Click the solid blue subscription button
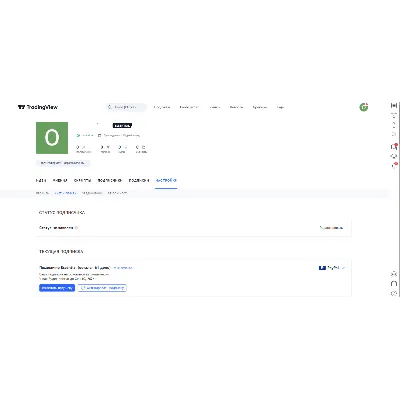The width and height of the screenshot is (400, 400). pyautogui.click(x=57, y=288)
